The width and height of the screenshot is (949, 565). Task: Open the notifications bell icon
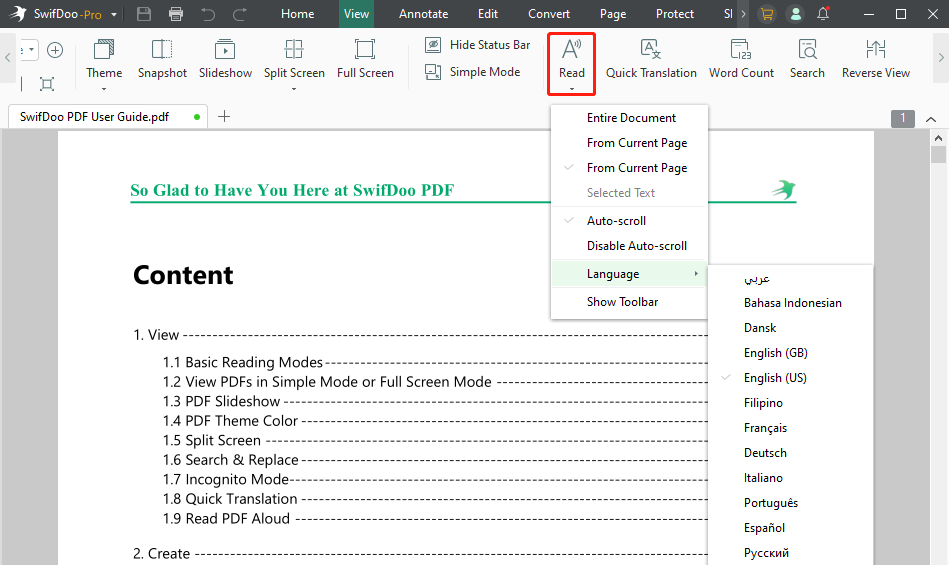[823, 13]
